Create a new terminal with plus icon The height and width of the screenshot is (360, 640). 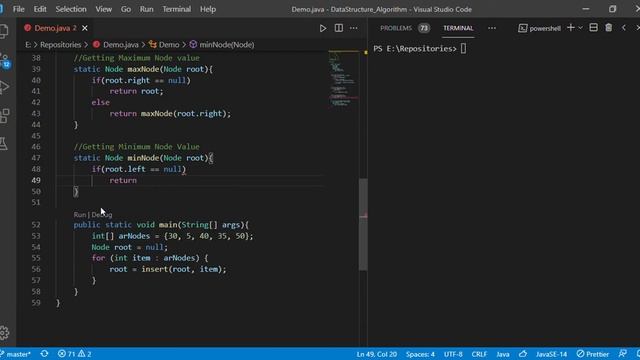pyautogui.click(x=571, y=27)
